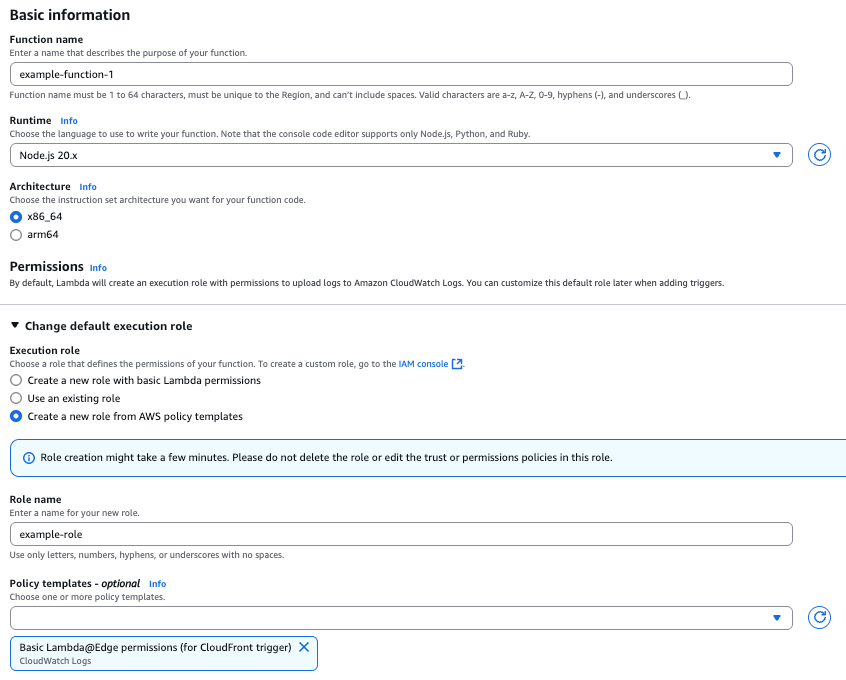This screenshot has width=846, height=680.
Task: Open the Info link beside Architecture
Action: [x=88, y=187]
